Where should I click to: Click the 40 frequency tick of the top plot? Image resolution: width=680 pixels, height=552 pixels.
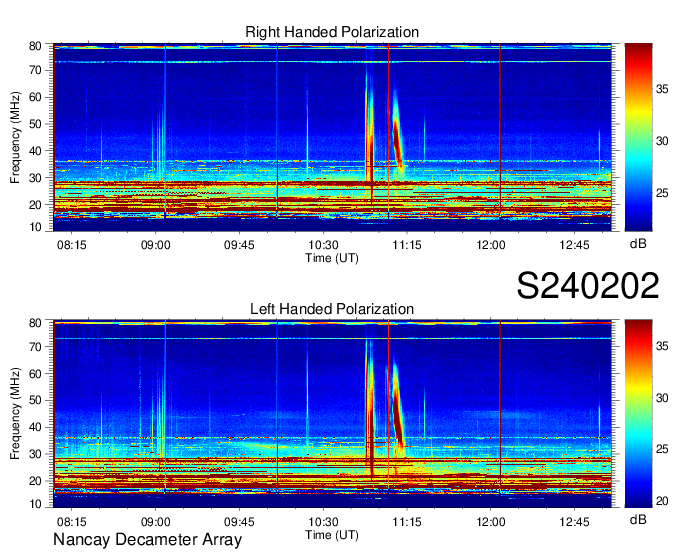click(x=35, y=151)
